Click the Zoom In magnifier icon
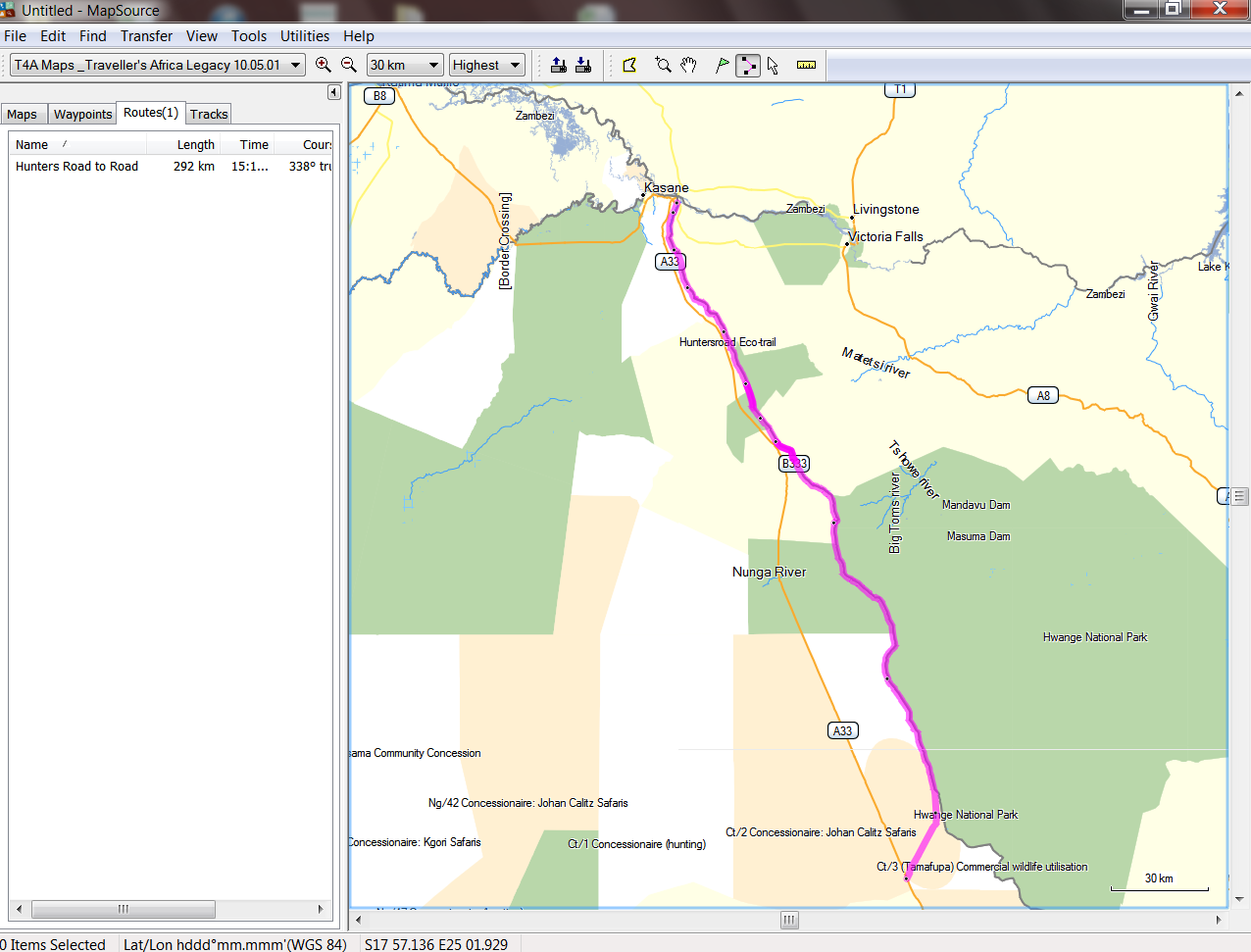 pyautogui.click(x=323, y=66)
